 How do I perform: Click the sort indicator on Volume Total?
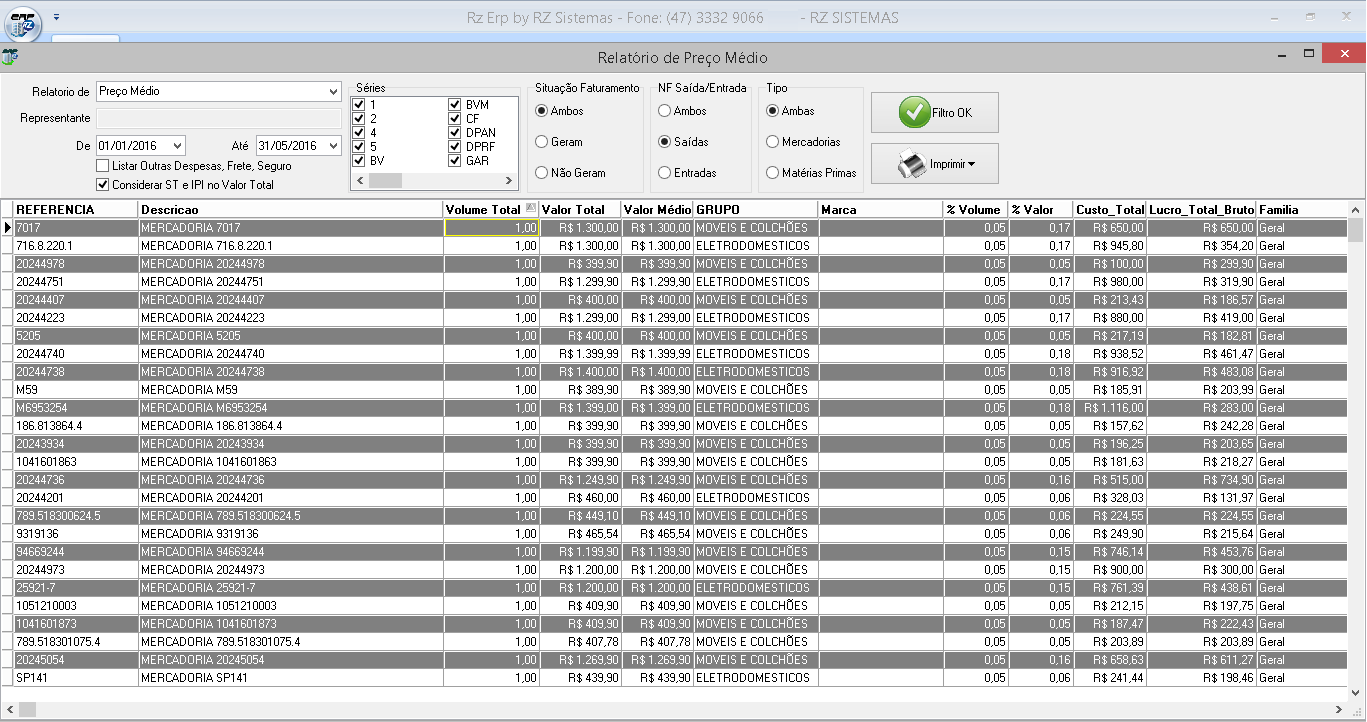tap(531, 209)
